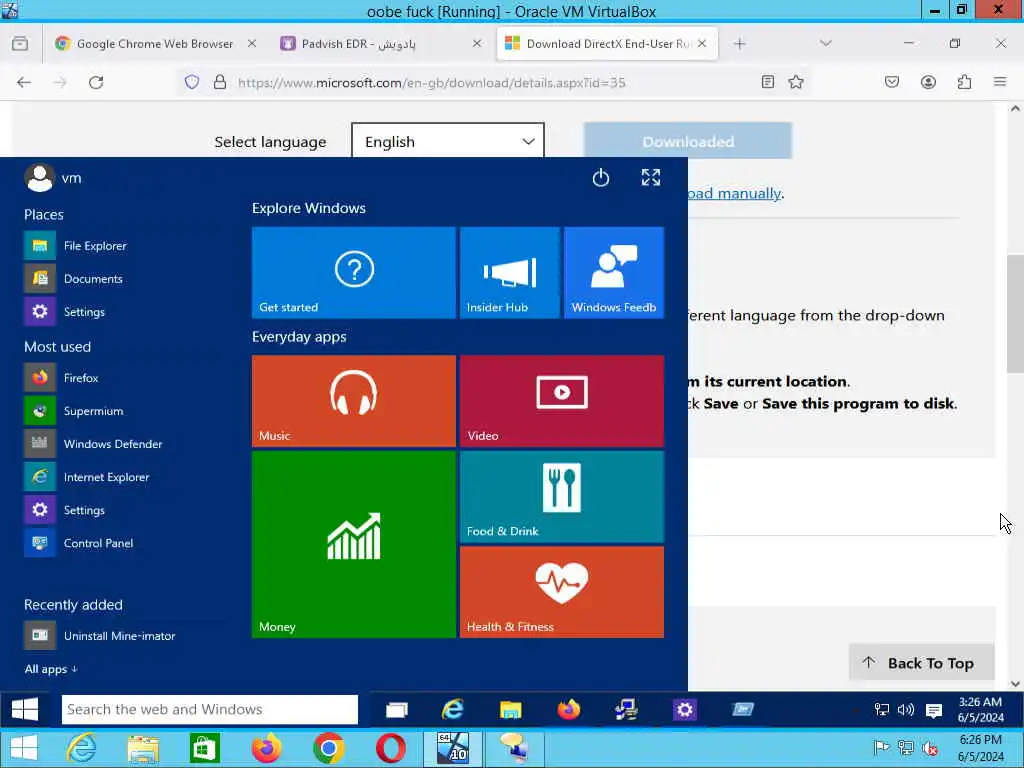Open the Firefox extensions menu
This screenshot has height=768, width=1024.
coord(965,82)
